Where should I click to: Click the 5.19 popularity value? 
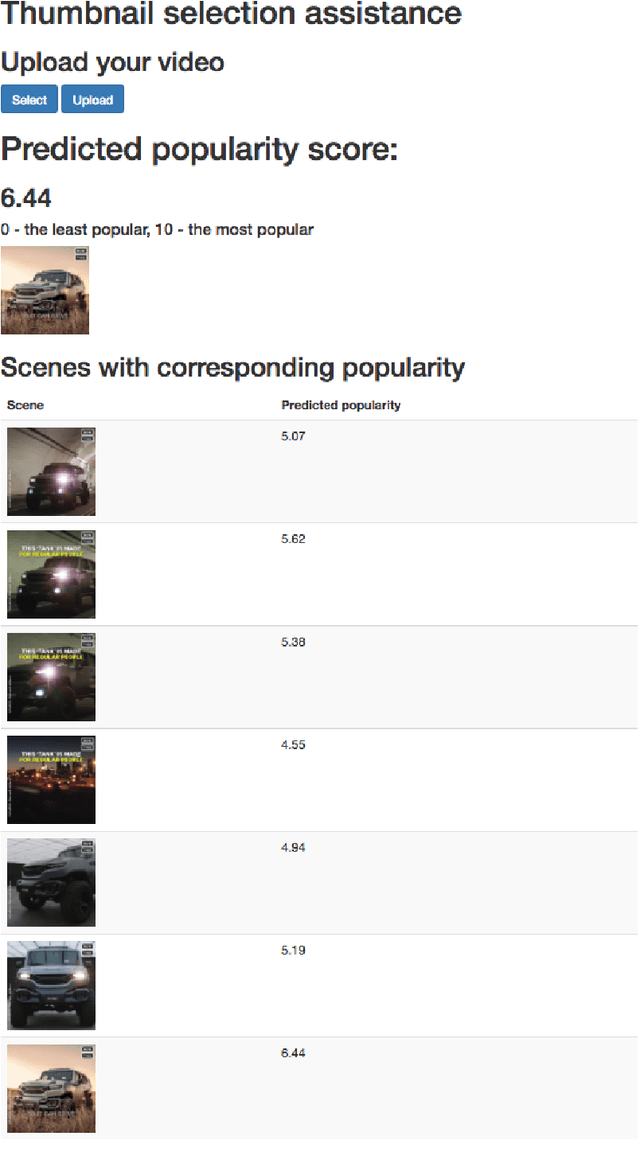click(293, 950)
